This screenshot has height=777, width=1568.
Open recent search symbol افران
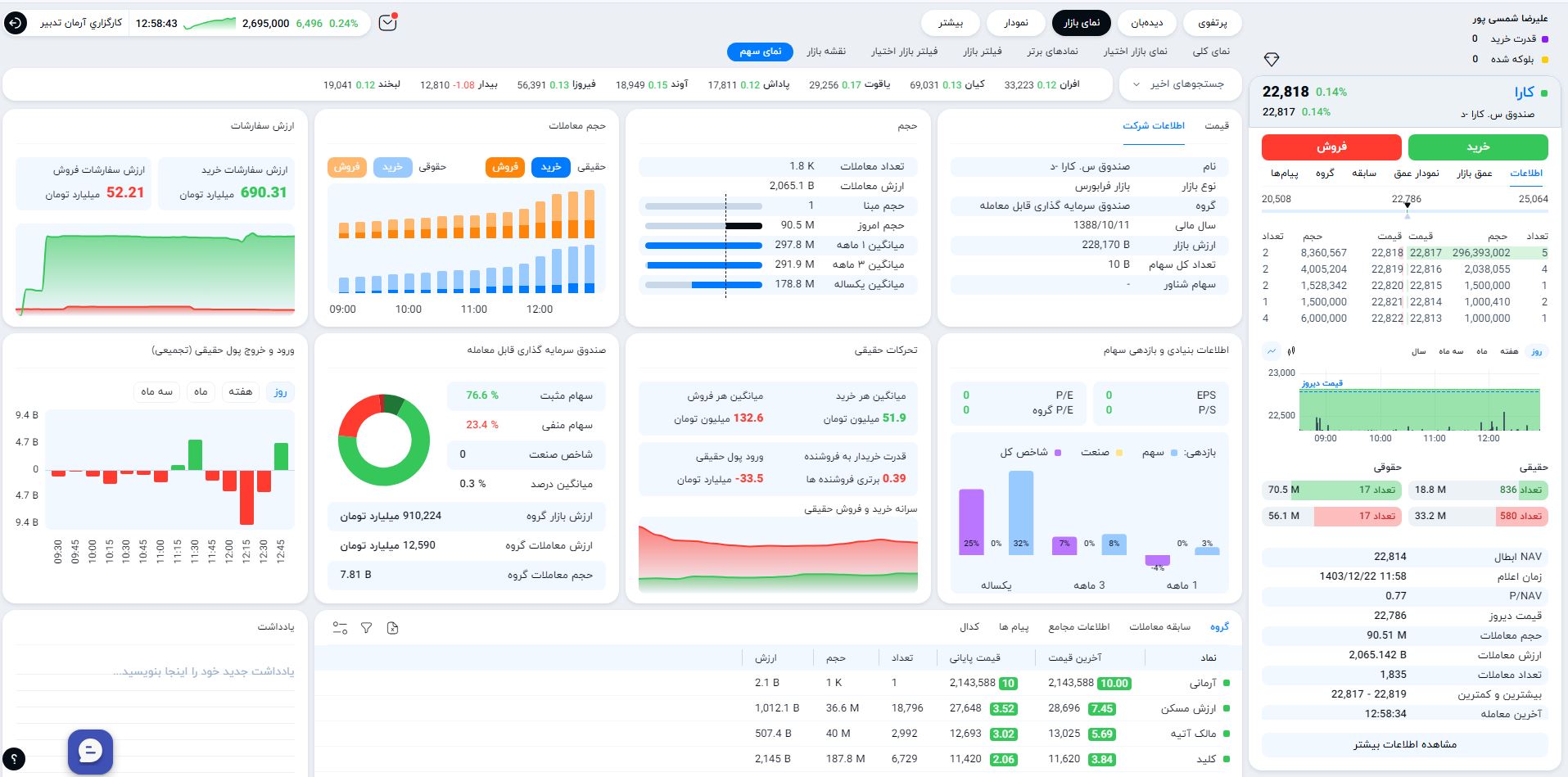pos(1042,84)
